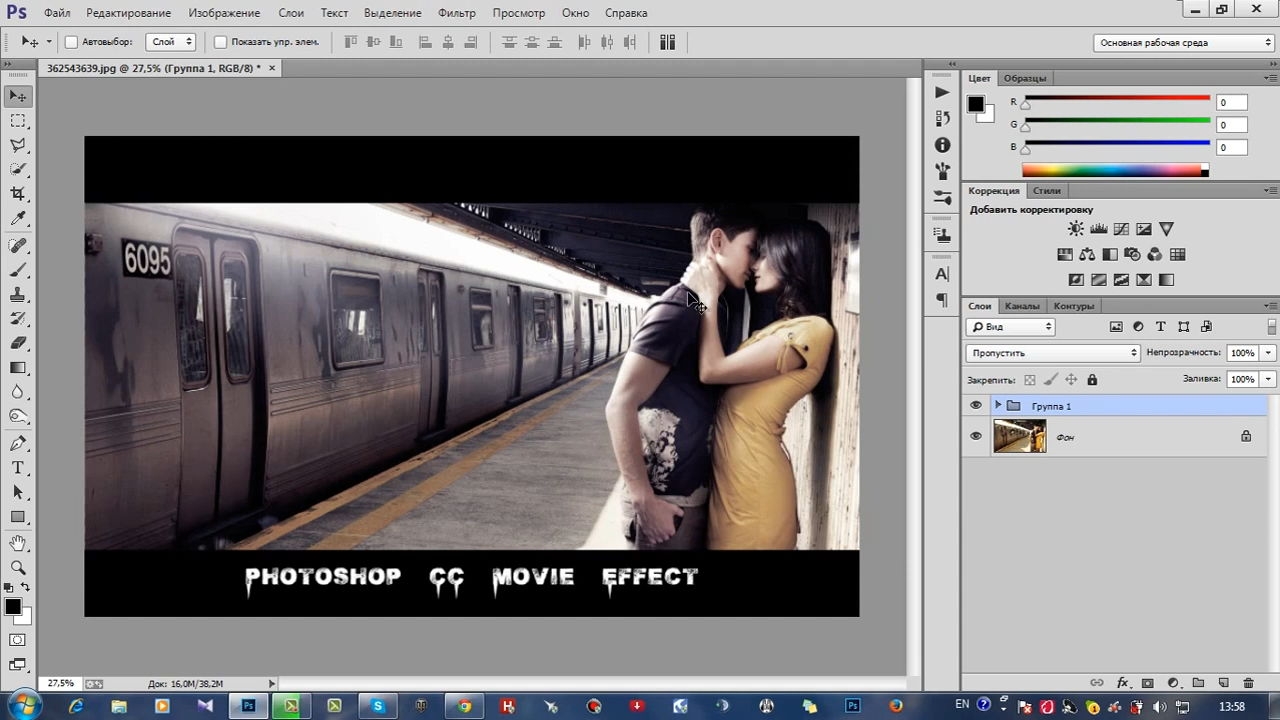Pick the Polygonal Lasso tool

pos(18,146)
